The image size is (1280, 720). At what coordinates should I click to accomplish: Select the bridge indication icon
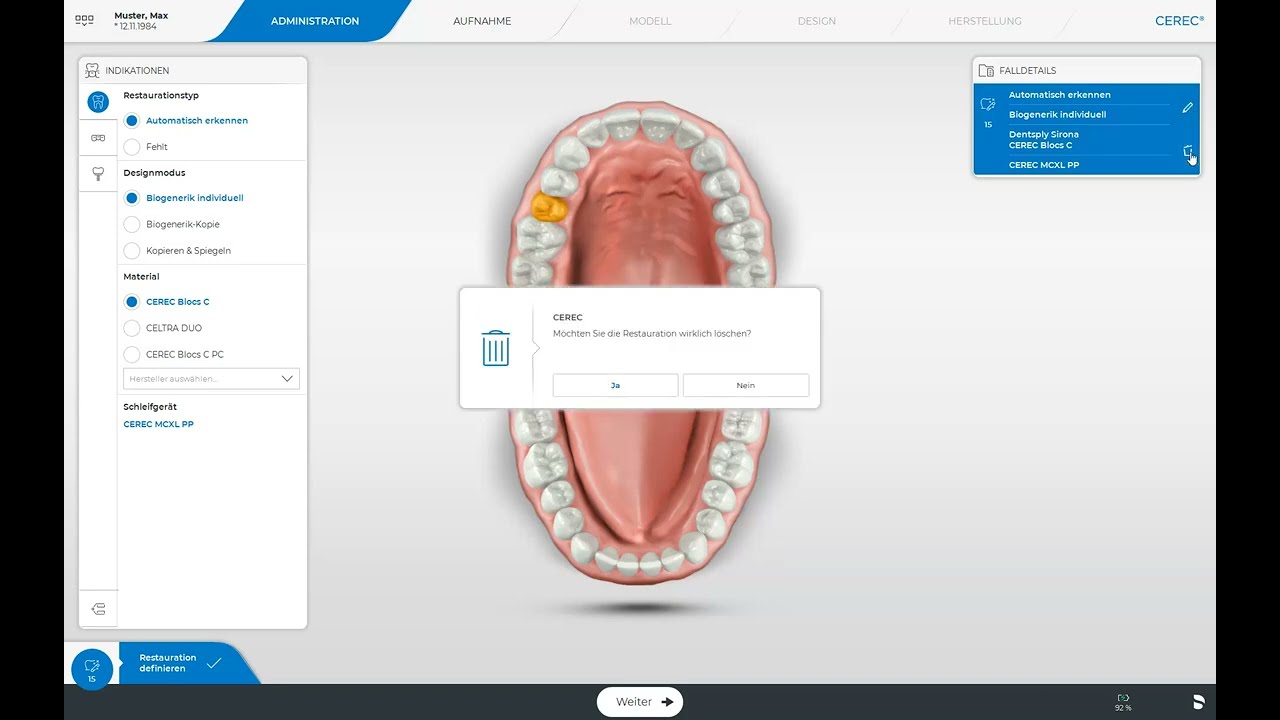click(x=98, y=138)
